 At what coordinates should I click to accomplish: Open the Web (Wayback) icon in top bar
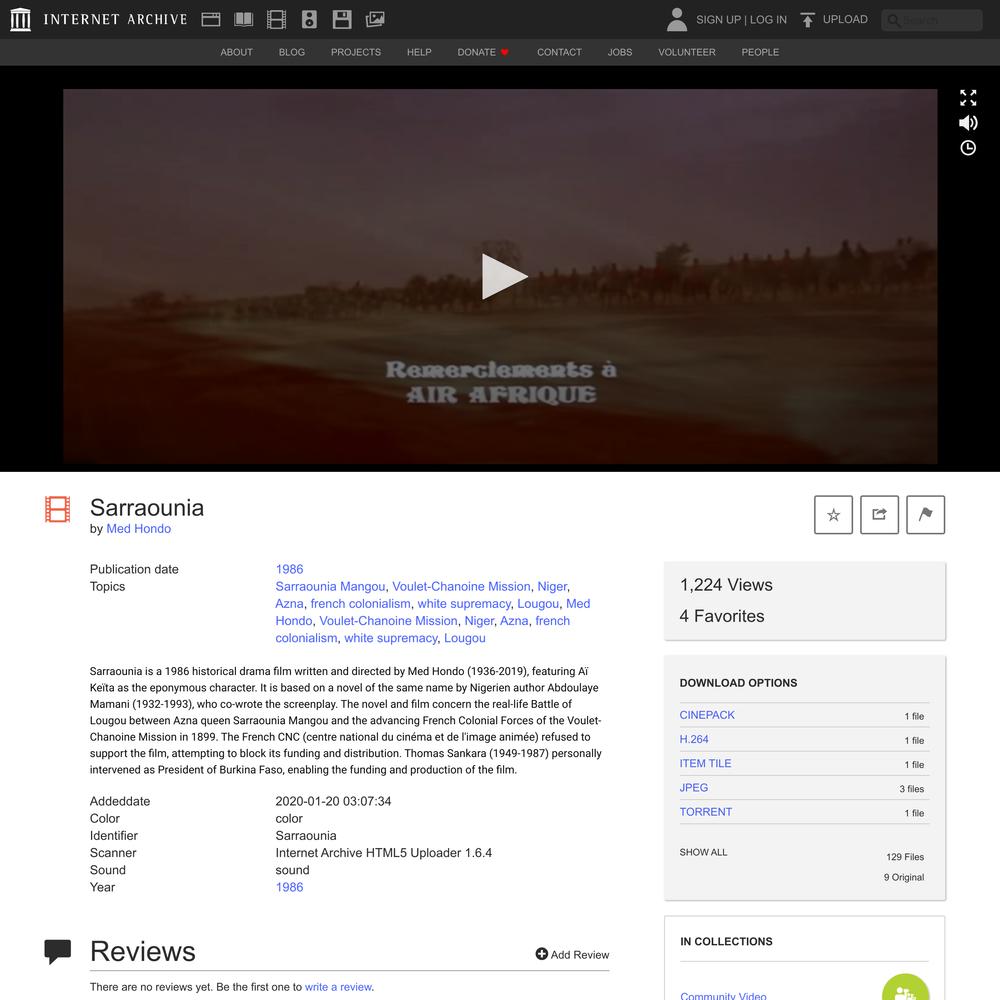point(211,19)
